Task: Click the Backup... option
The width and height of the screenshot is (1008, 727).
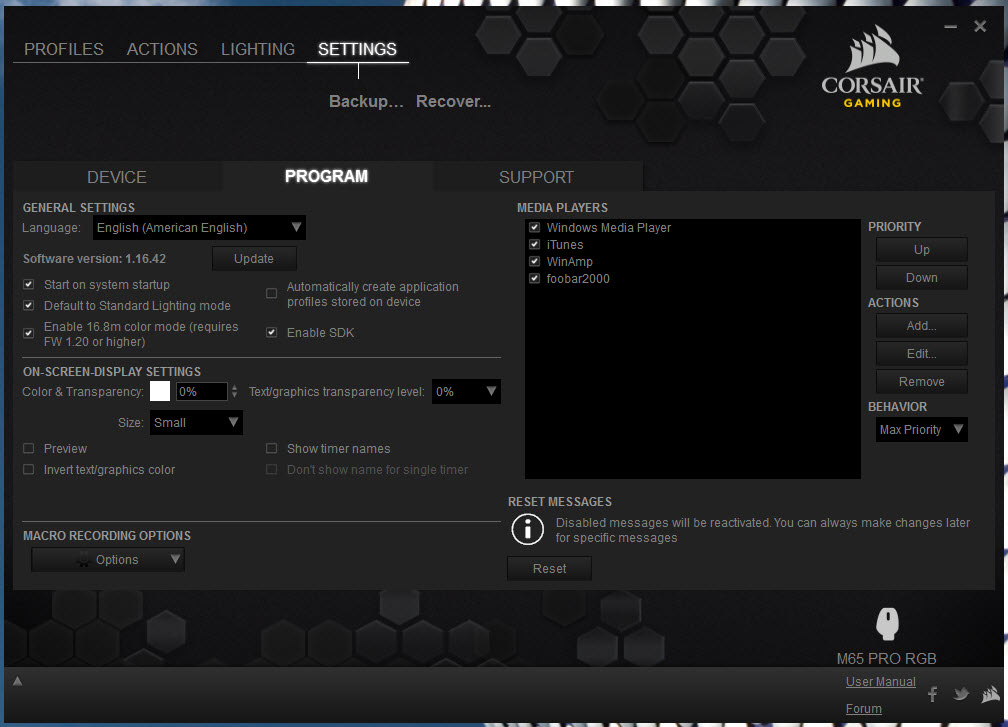Action: click(366, 102)
